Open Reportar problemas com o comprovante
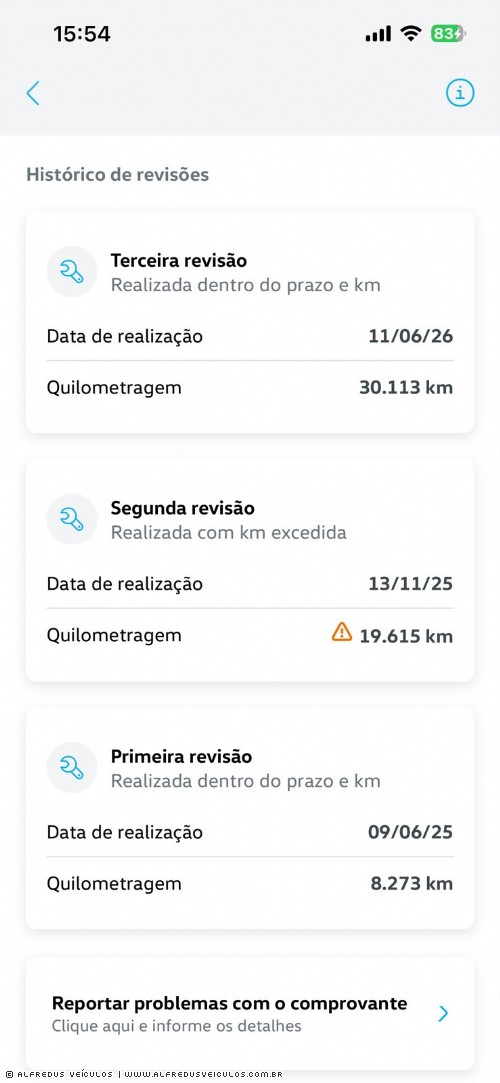 pos(250,1013)
